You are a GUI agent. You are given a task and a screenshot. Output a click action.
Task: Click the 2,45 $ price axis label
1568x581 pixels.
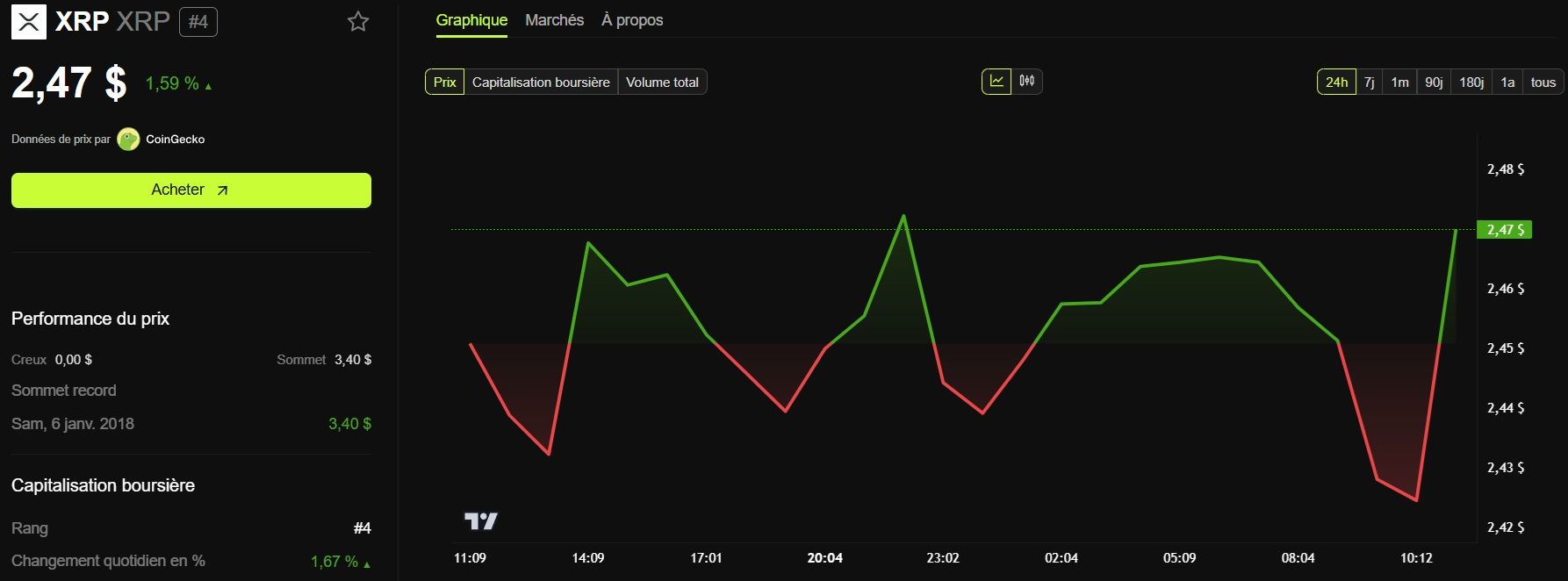pos(1505,348)
